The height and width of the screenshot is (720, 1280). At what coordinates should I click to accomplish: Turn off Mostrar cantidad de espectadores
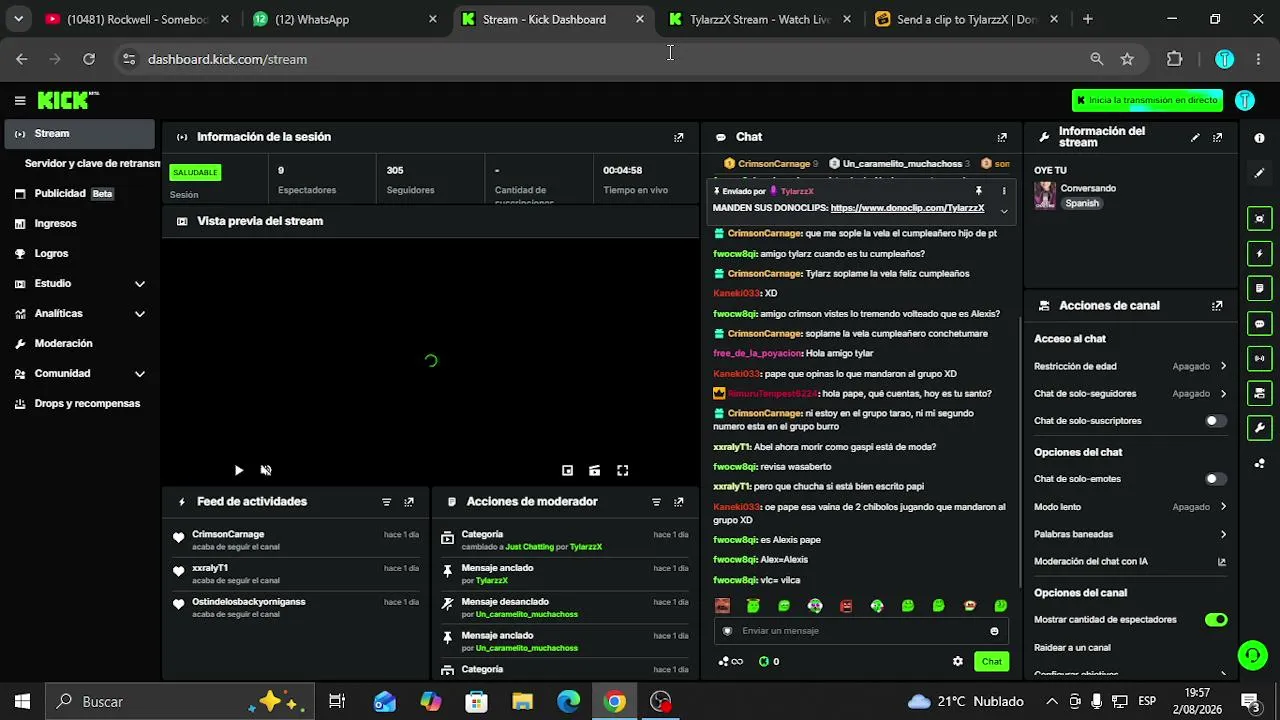pyautogui.click(x=1215, y=620)
